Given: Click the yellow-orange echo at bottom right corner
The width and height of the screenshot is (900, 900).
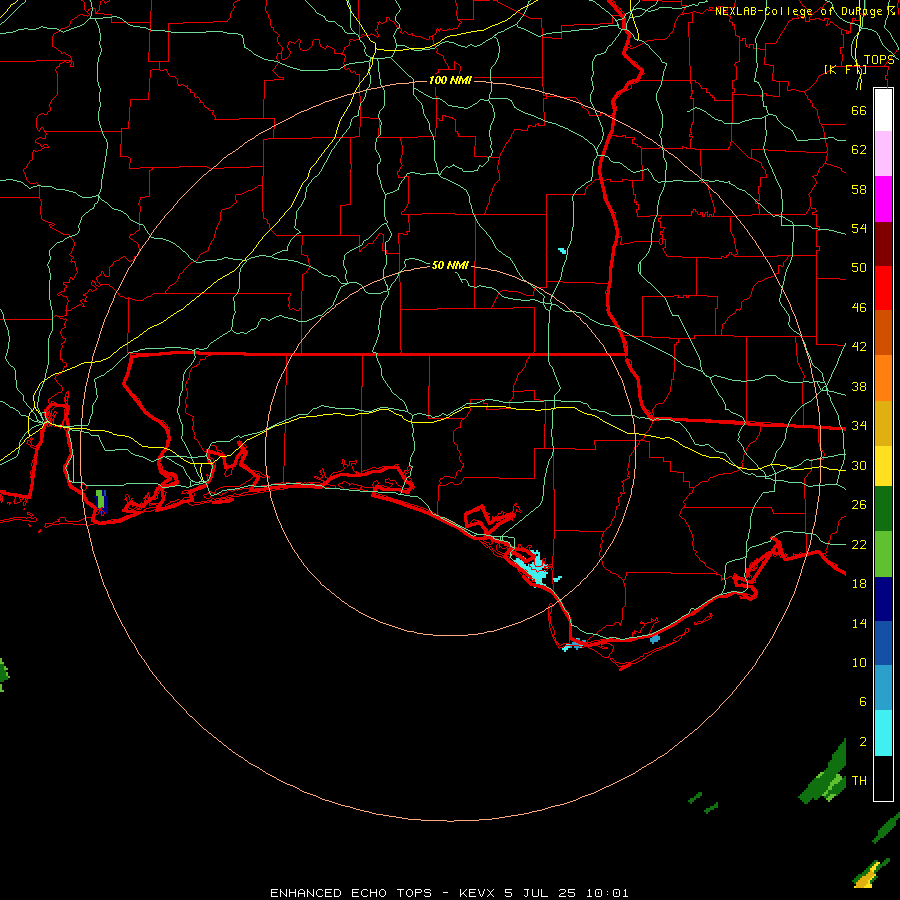Looking at the screenshot, I should 867,875.
